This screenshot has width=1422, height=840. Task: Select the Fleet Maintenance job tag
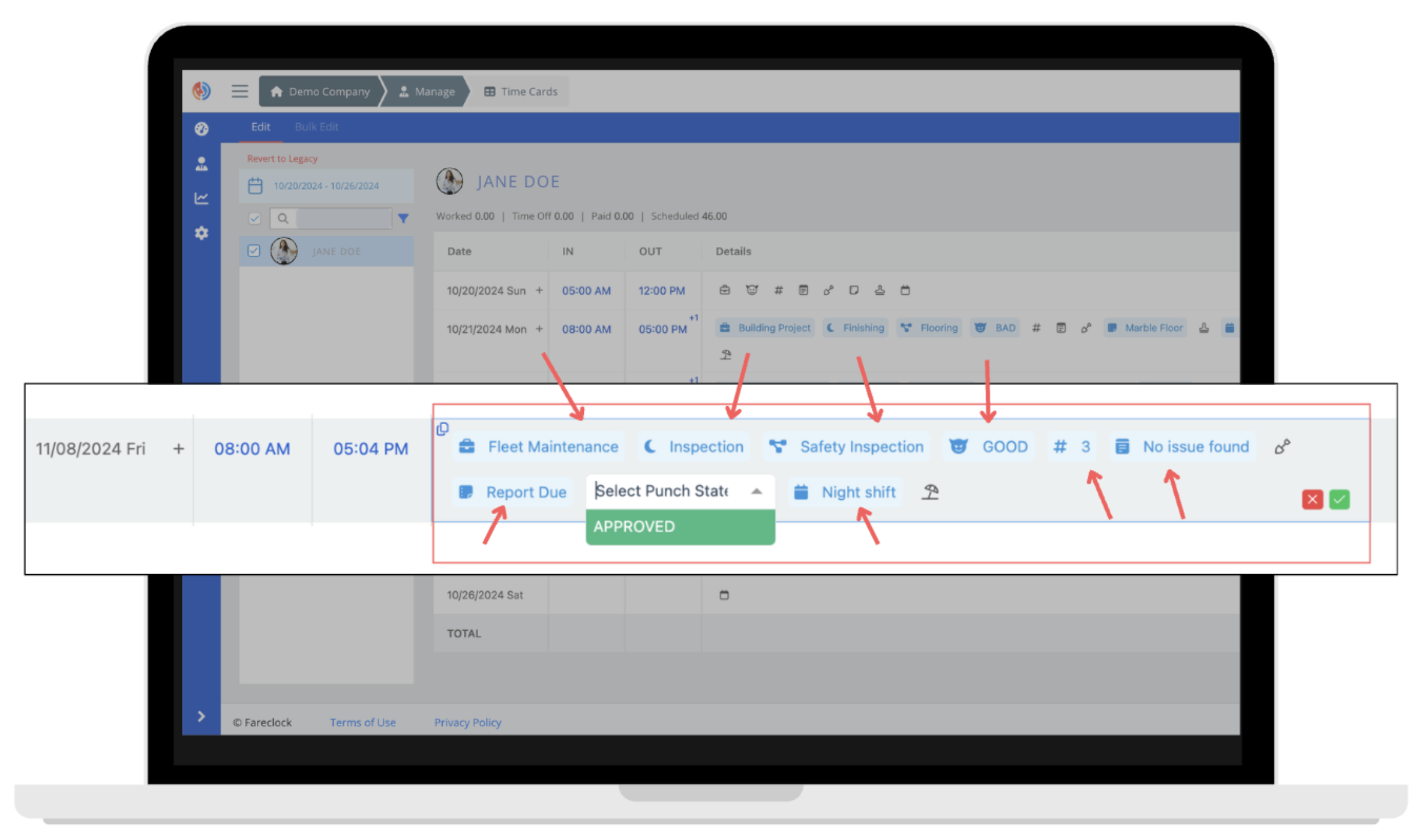tap(538, 446)
